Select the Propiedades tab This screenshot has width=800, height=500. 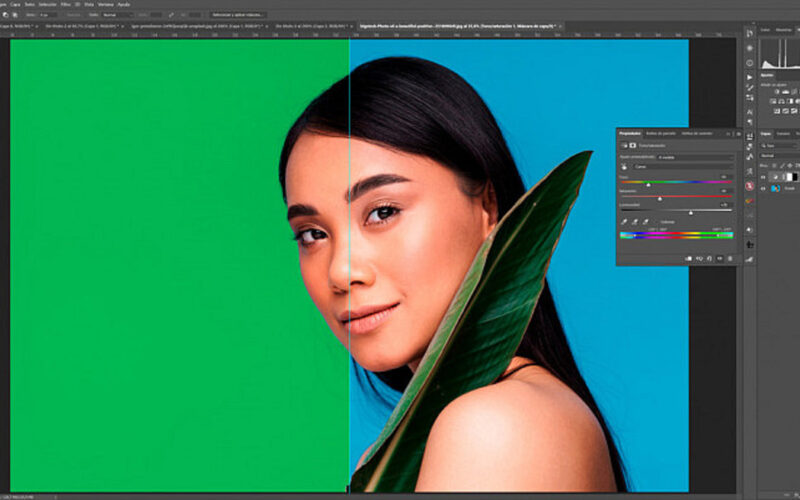(630, 134)
